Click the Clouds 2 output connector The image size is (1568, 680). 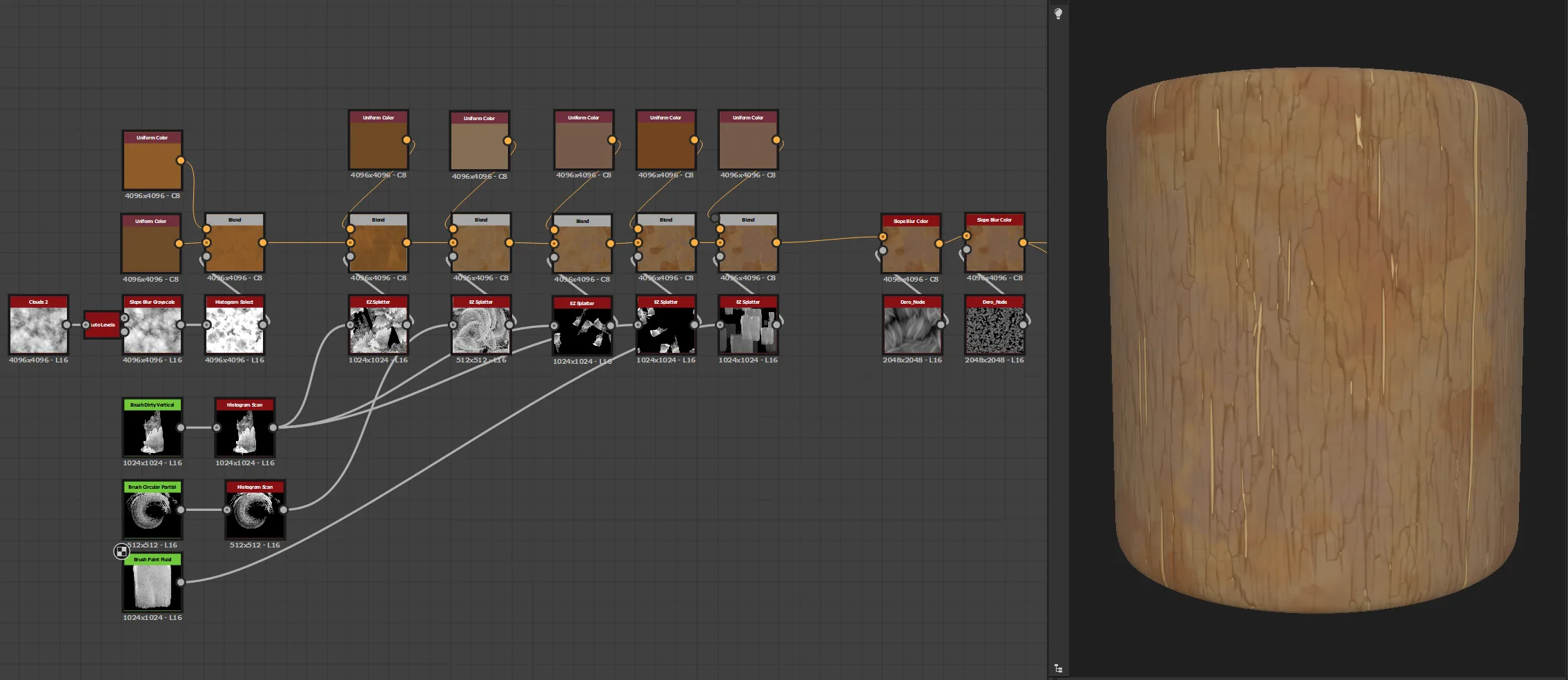(x=66, y=324)
